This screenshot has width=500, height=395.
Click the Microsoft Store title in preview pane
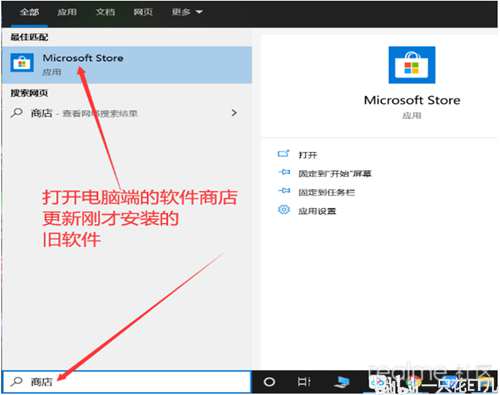412,100
